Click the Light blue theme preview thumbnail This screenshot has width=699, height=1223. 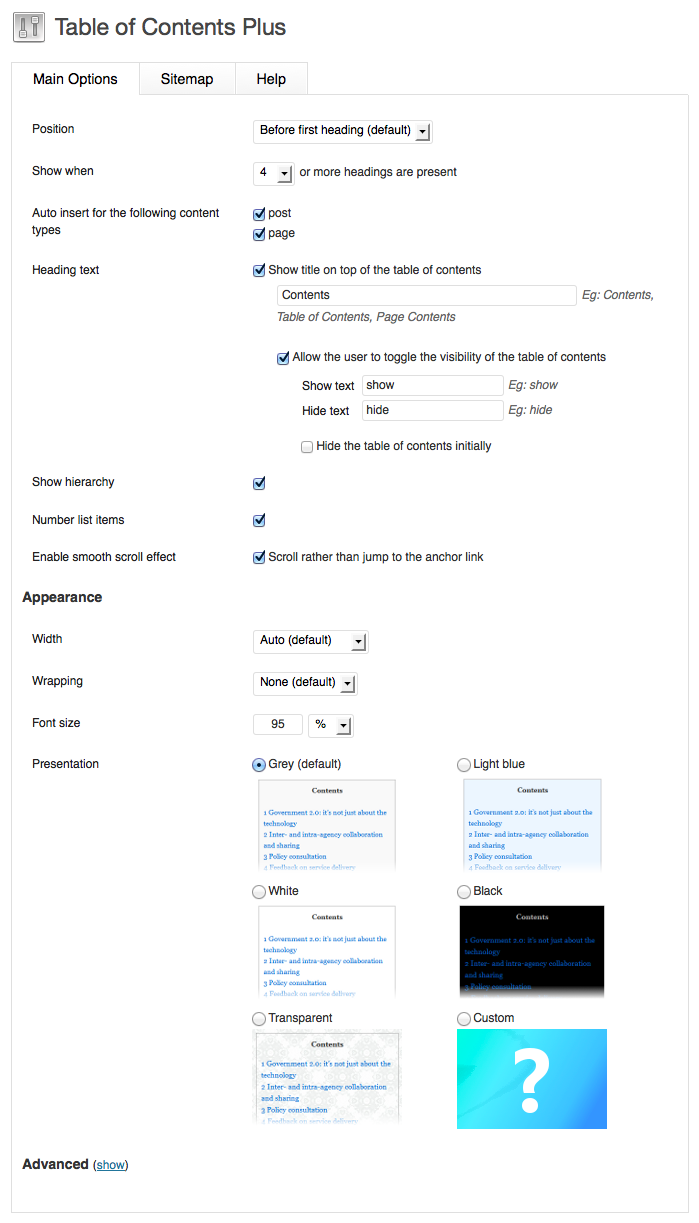tap(531, 825)
